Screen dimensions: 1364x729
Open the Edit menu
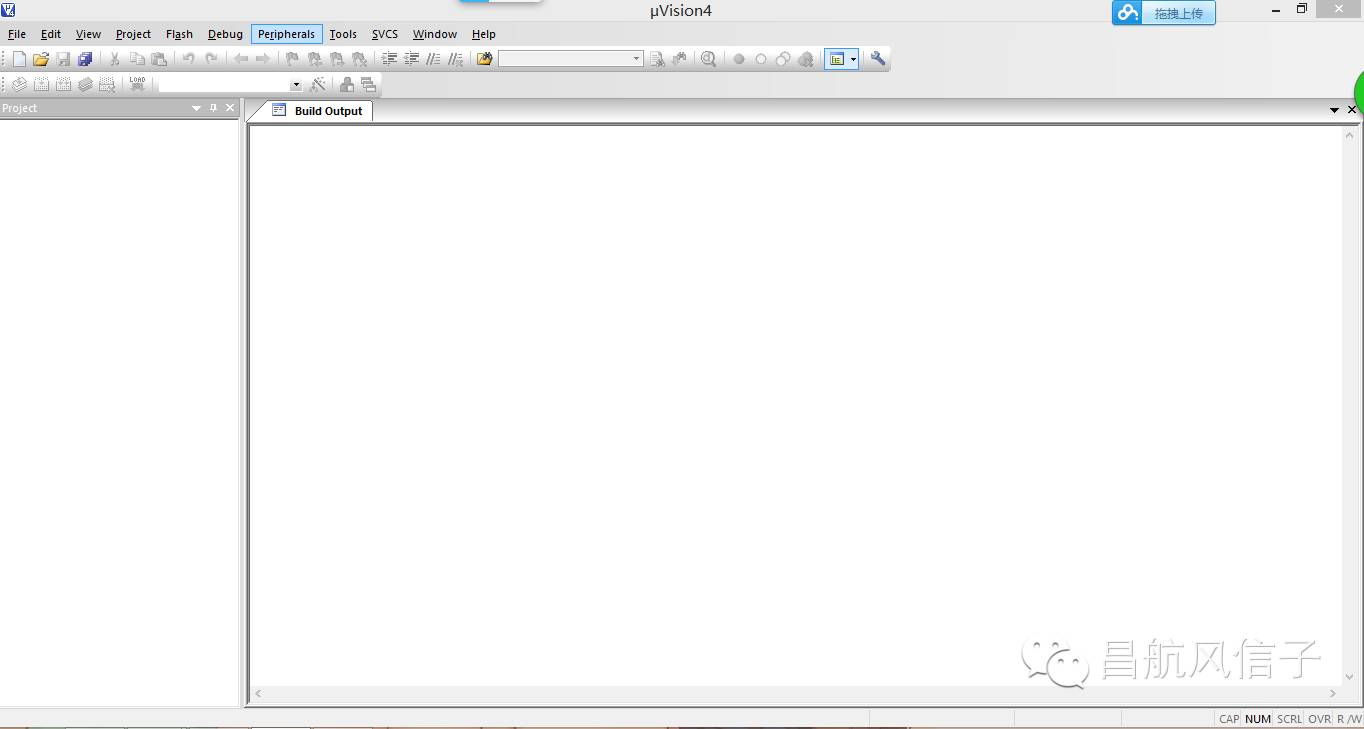51,34
